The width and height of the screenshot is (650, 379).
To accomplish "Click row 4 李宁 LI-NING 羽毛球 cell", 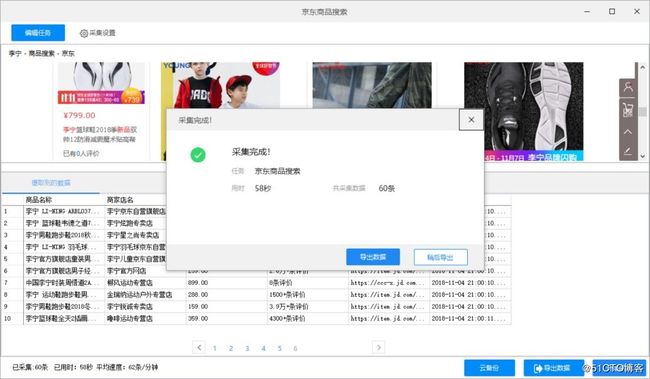I will pos(63,247).
